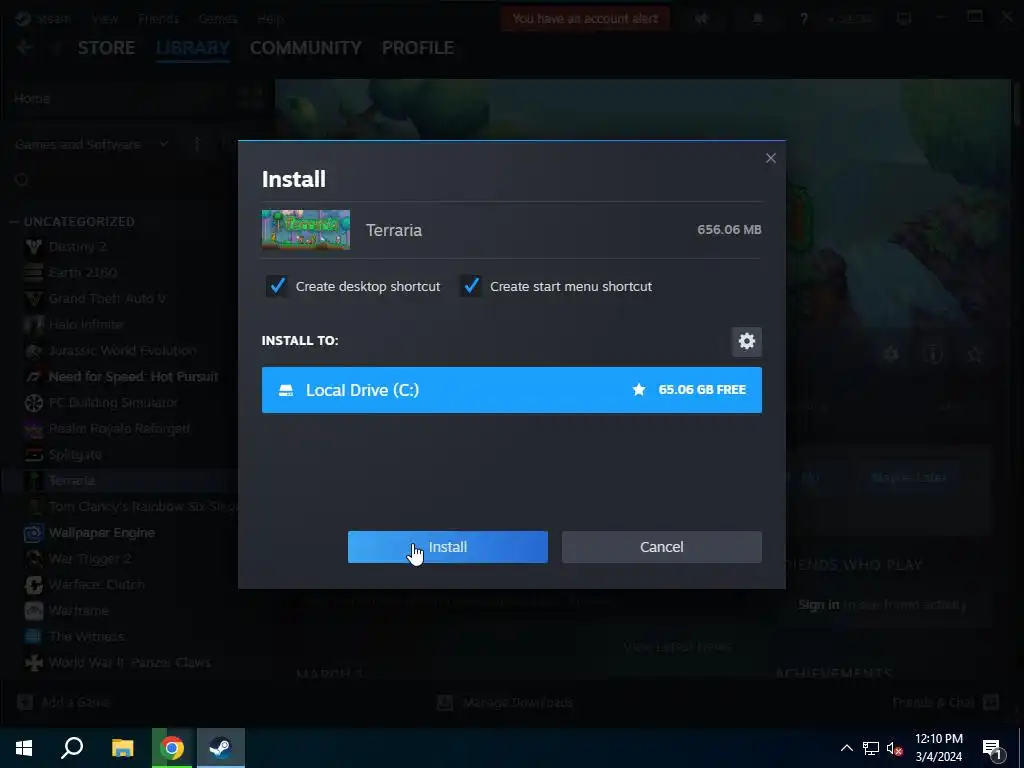Select Splitgate in library list

tap(75, 455)
